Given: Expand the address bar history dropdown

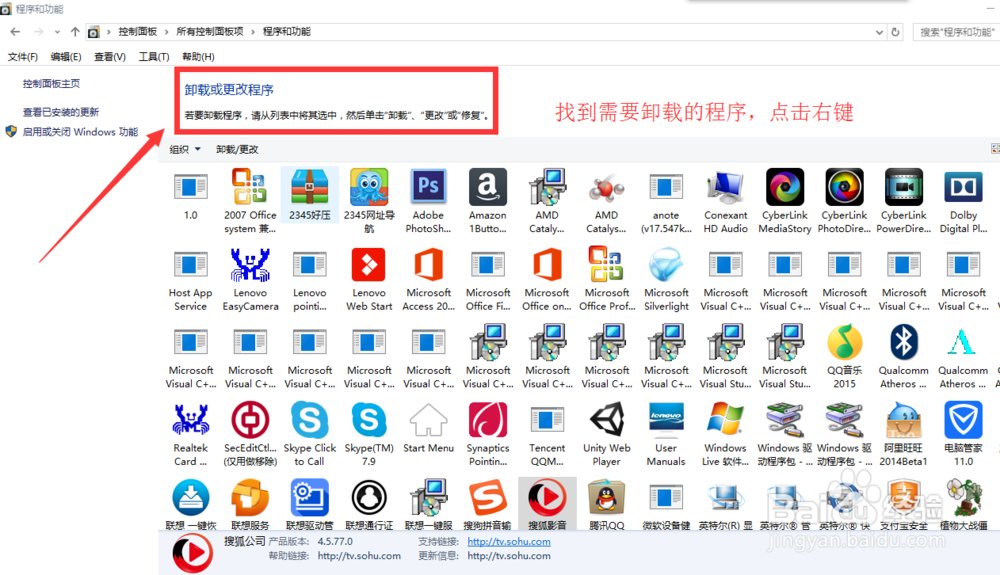Looking at the screenshot, I should tap(879, 32).
